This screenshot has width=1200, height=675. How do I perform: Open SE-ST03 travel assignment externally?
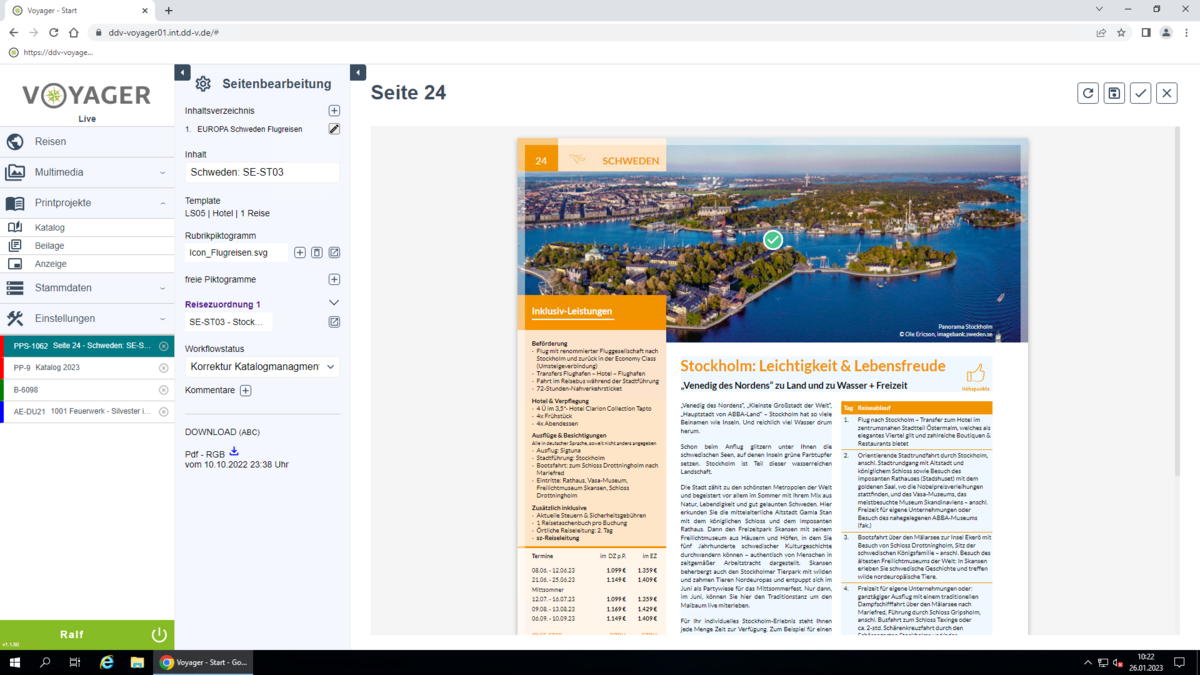tap(334, 322)
